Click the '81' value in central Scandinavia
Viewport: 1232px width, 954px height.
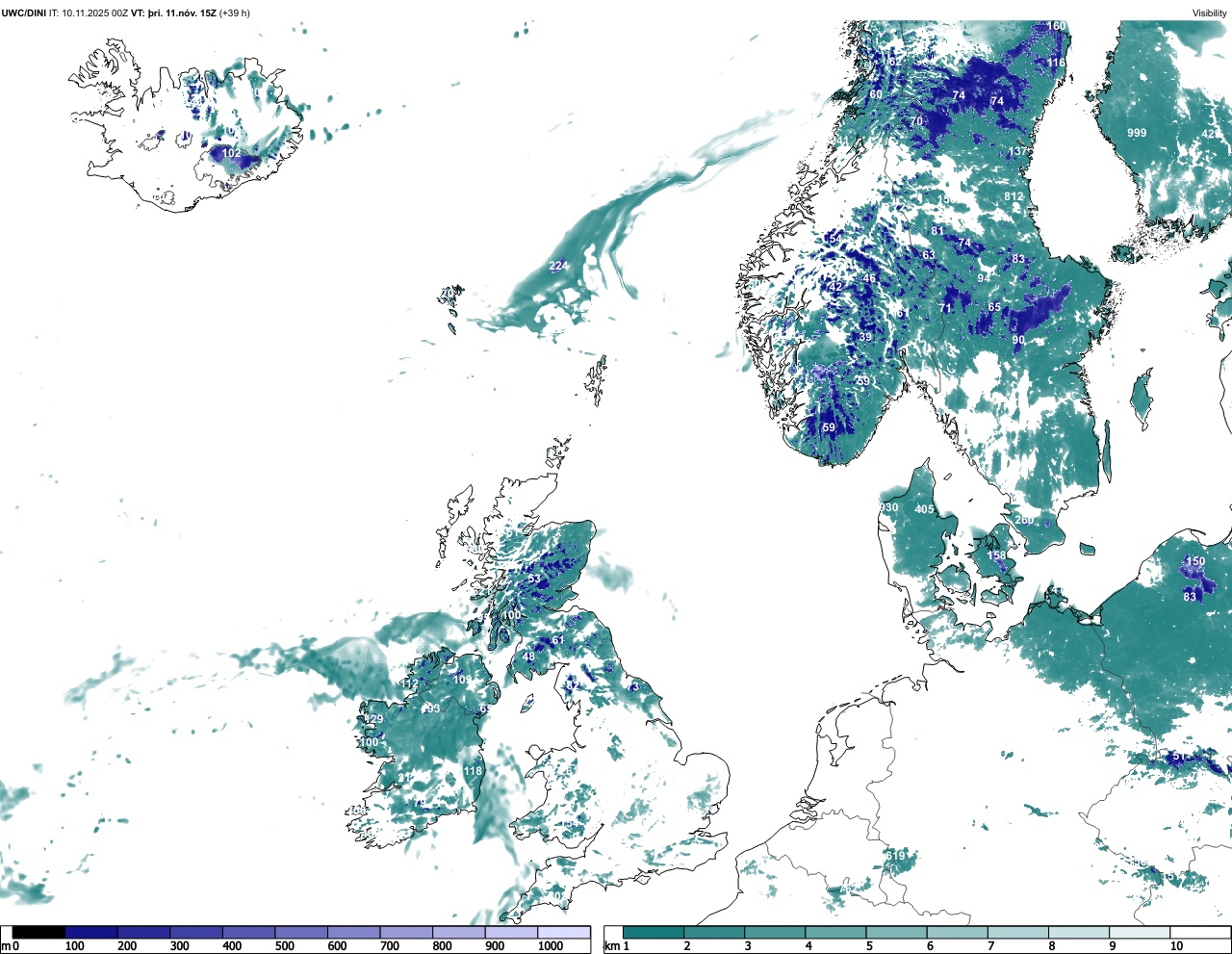coord(937,231)
